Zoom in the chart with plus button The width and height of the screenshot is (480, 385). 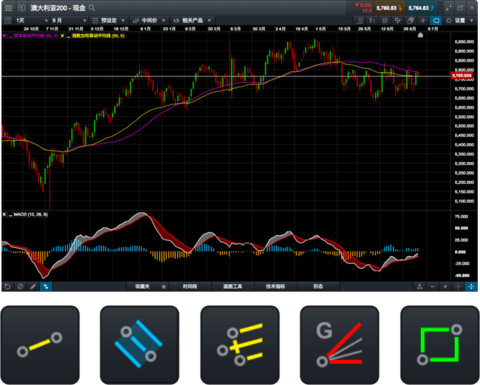click(x=445, y=287)
